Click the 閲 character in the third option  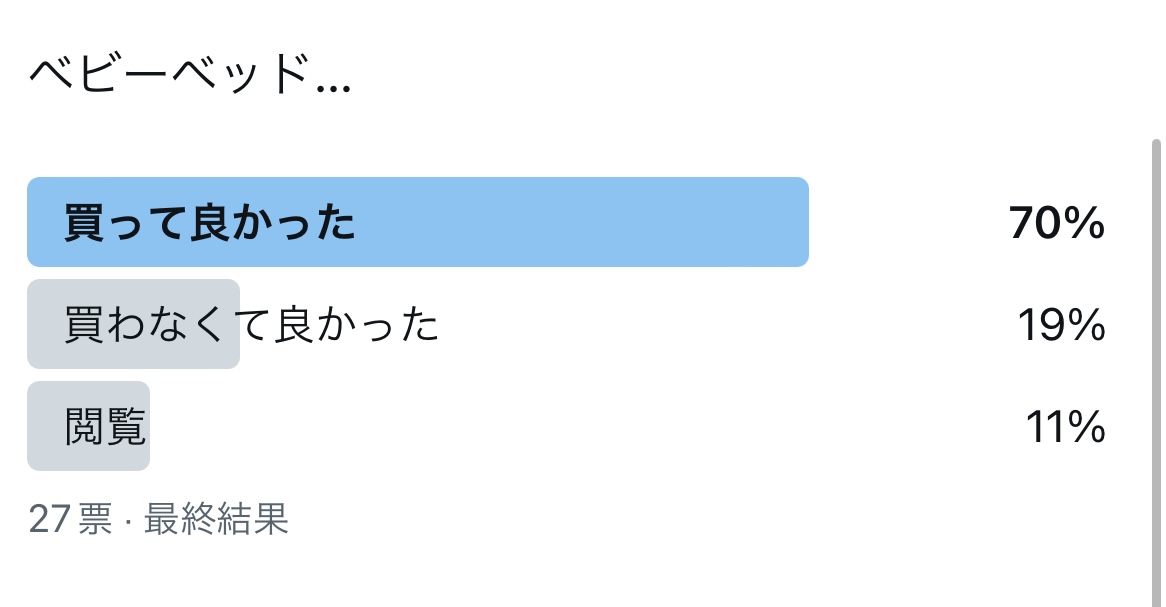coord(85,428)
